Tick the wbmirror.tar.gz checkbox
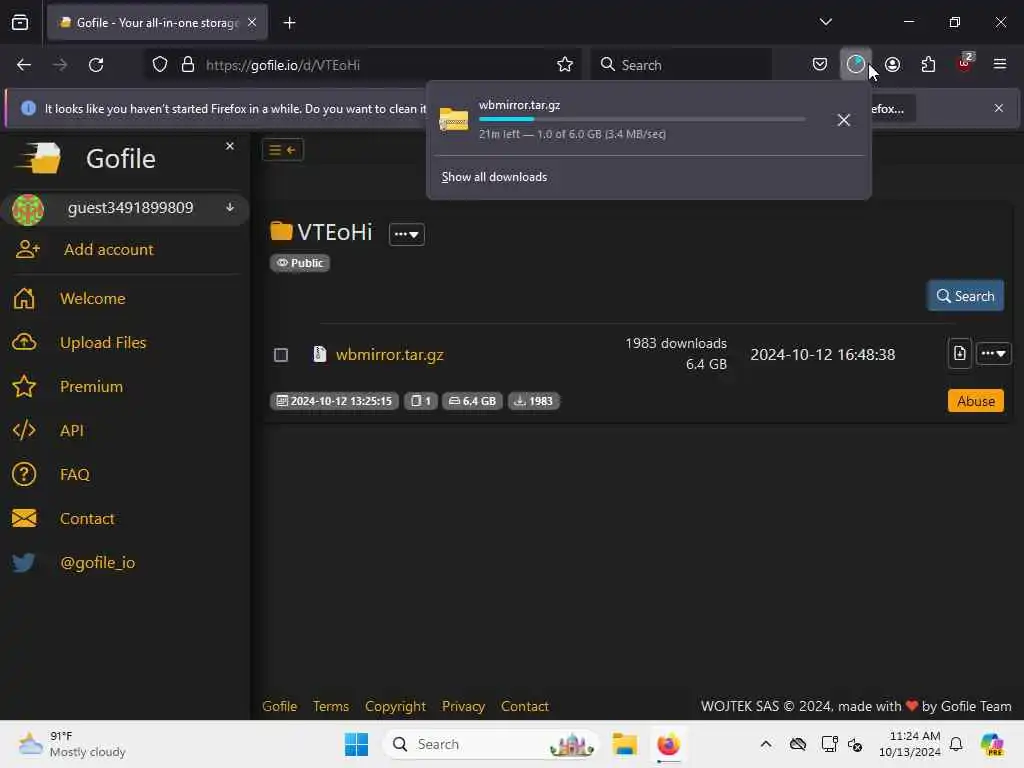Image resolution: width=1024 pixels, height=768 pixels. [x=281, y=355]
